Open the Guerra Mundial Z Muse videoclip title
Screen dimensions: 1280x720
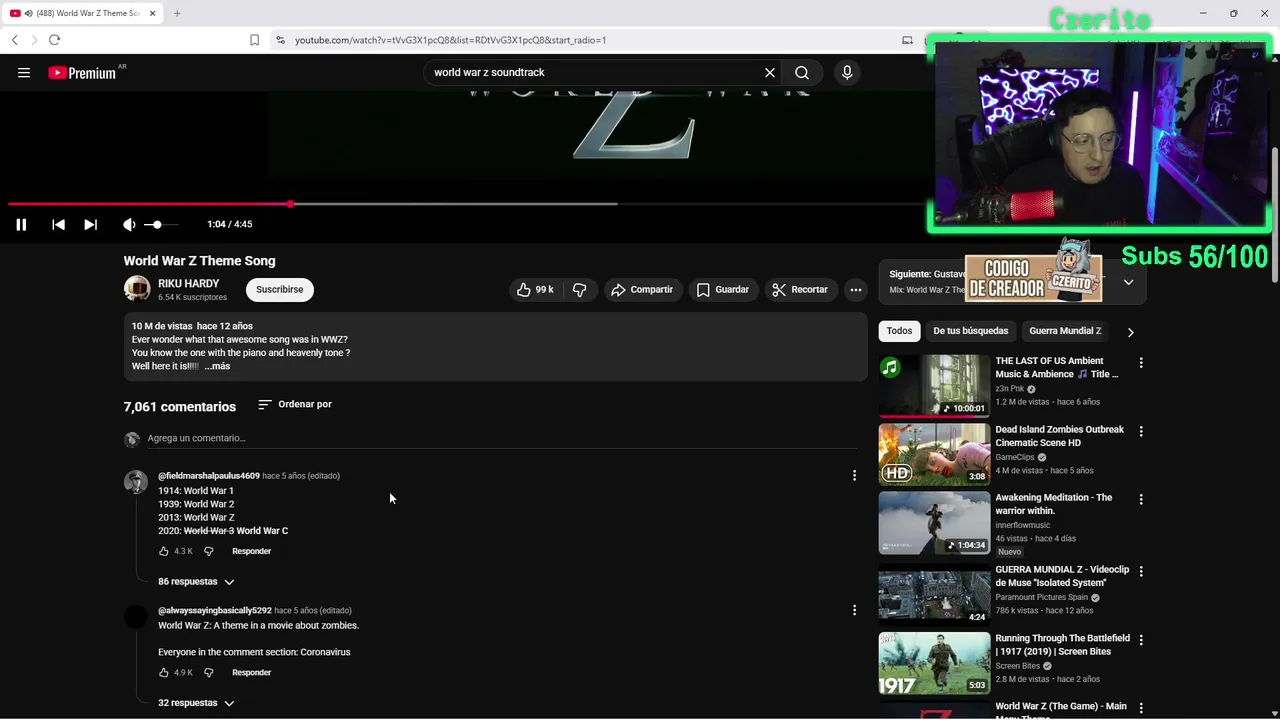1062,576
